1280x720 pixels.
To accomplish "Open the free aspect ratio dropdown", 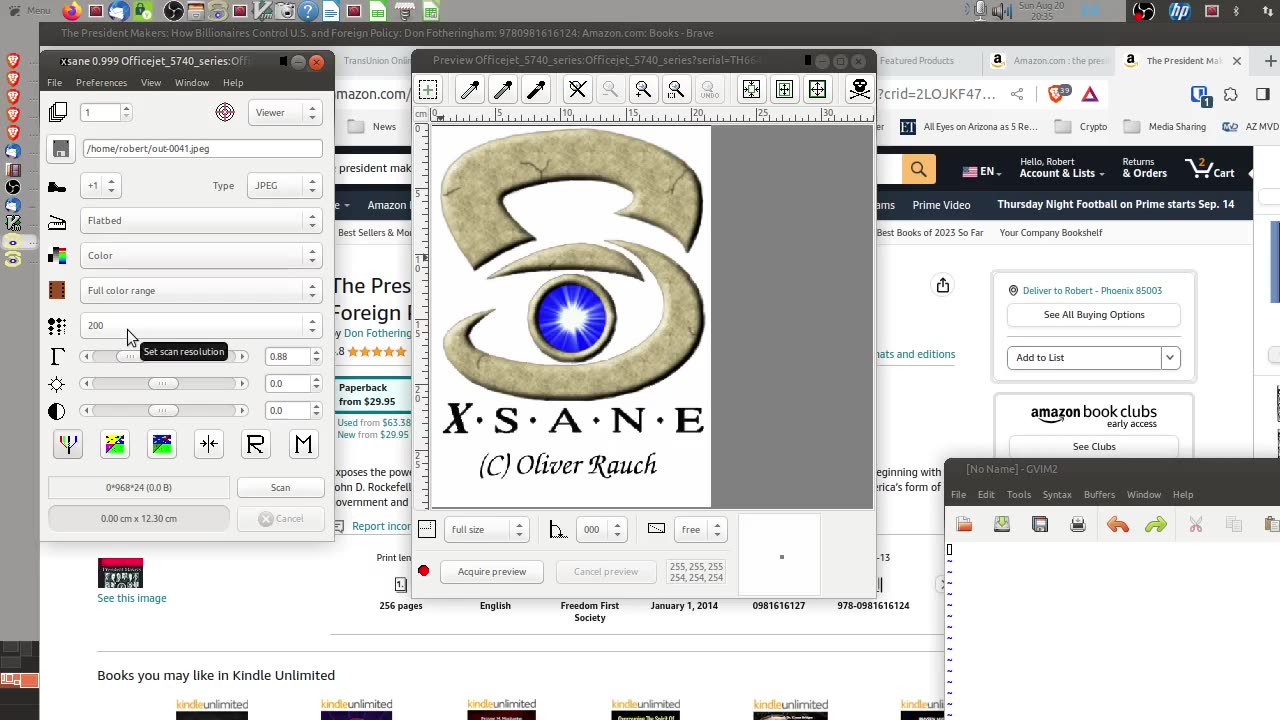I will (x=700, y=529).
